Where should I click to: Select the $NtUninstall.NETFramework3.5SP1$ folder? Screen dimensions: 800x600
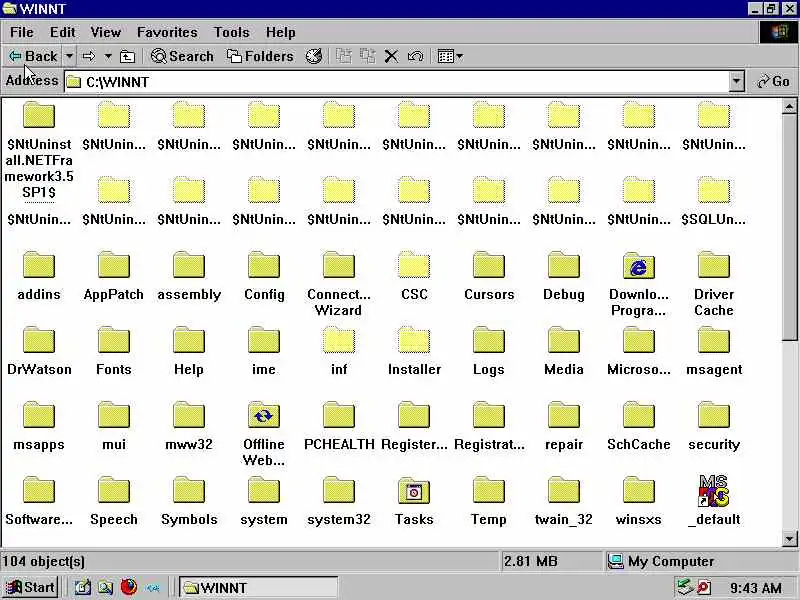pos(39,149)
